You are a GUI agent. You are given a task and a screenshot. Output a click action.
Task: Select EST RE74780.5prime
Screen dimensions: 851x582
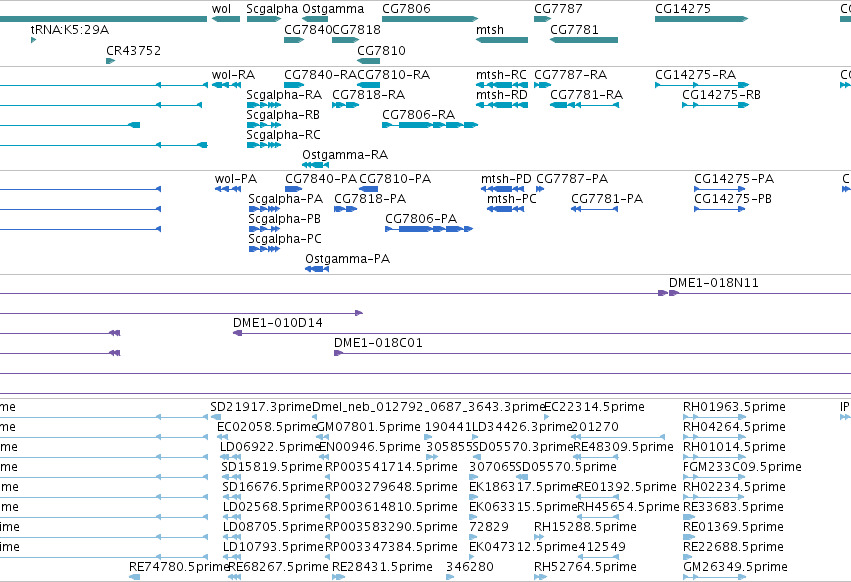179,567
